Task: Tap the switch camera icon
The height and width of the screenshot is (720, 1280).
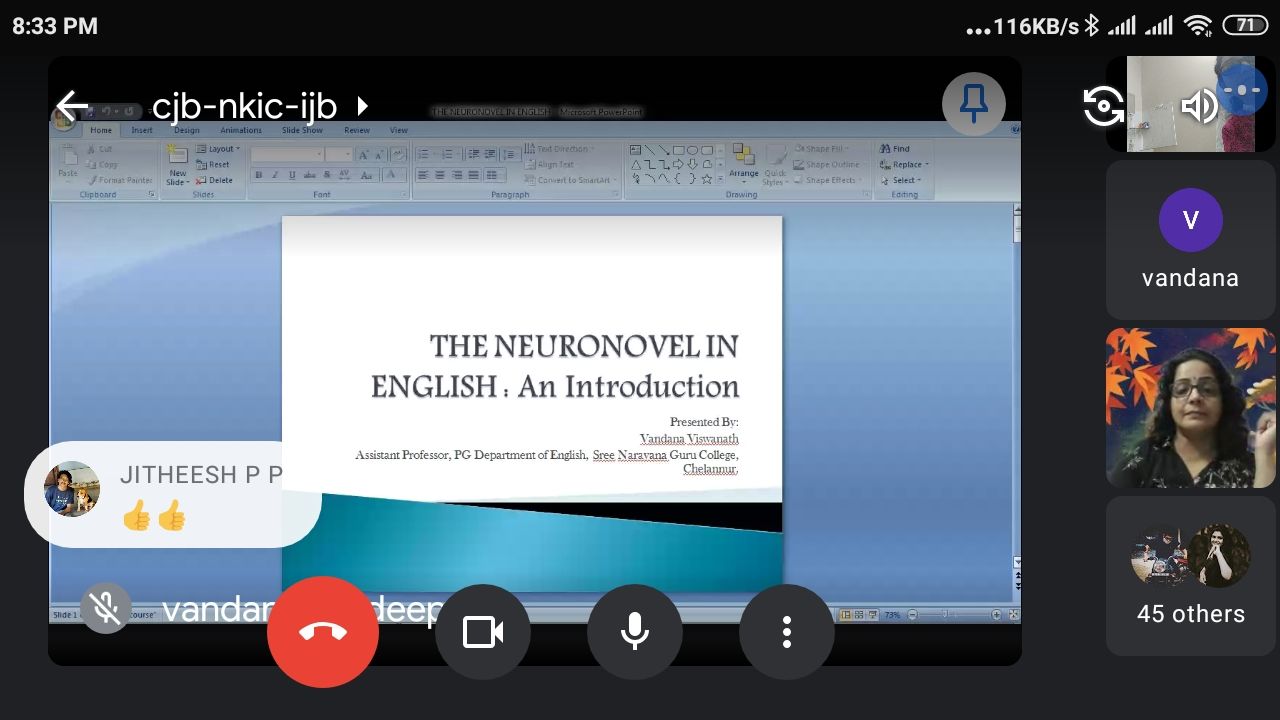Action: coord(1103,105)
